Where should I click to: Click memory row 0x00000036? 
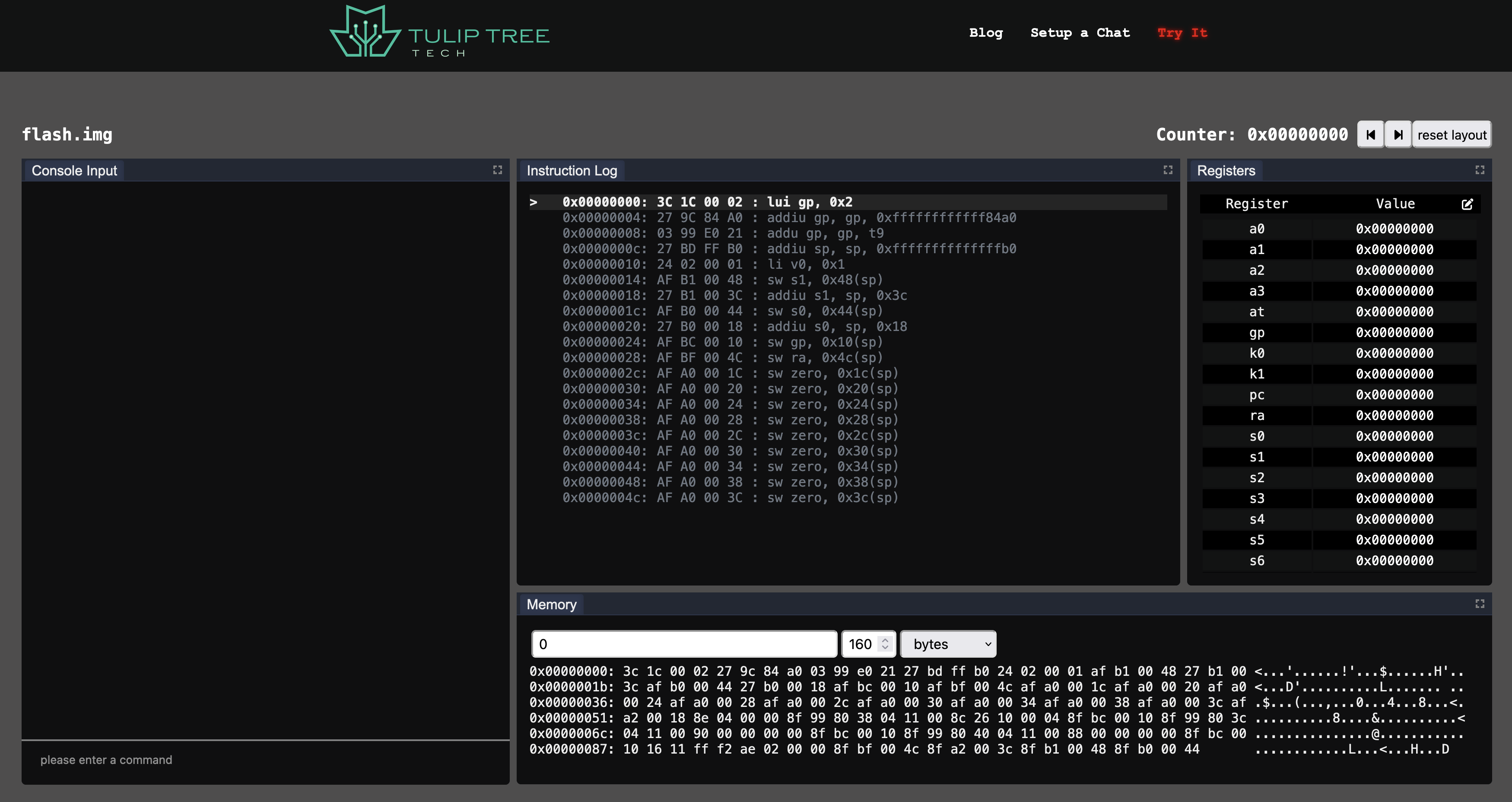pyautogui.click(x=997, y=702)
